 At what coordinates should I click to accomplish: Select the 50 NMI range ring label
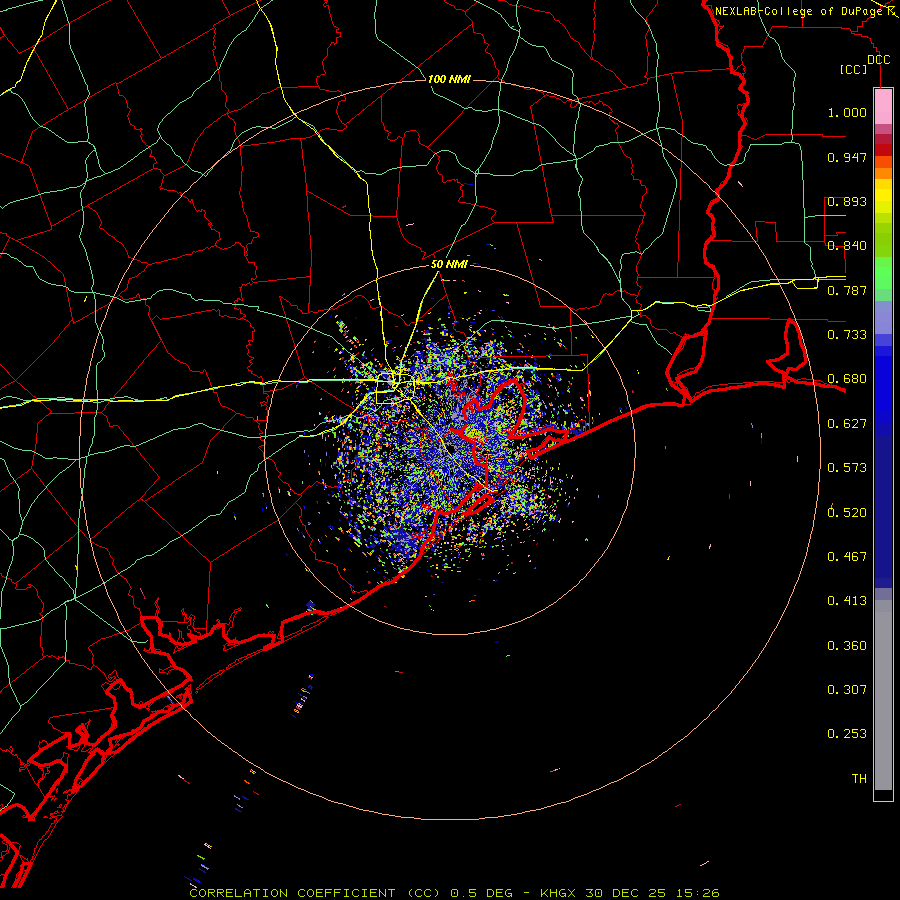449,264
